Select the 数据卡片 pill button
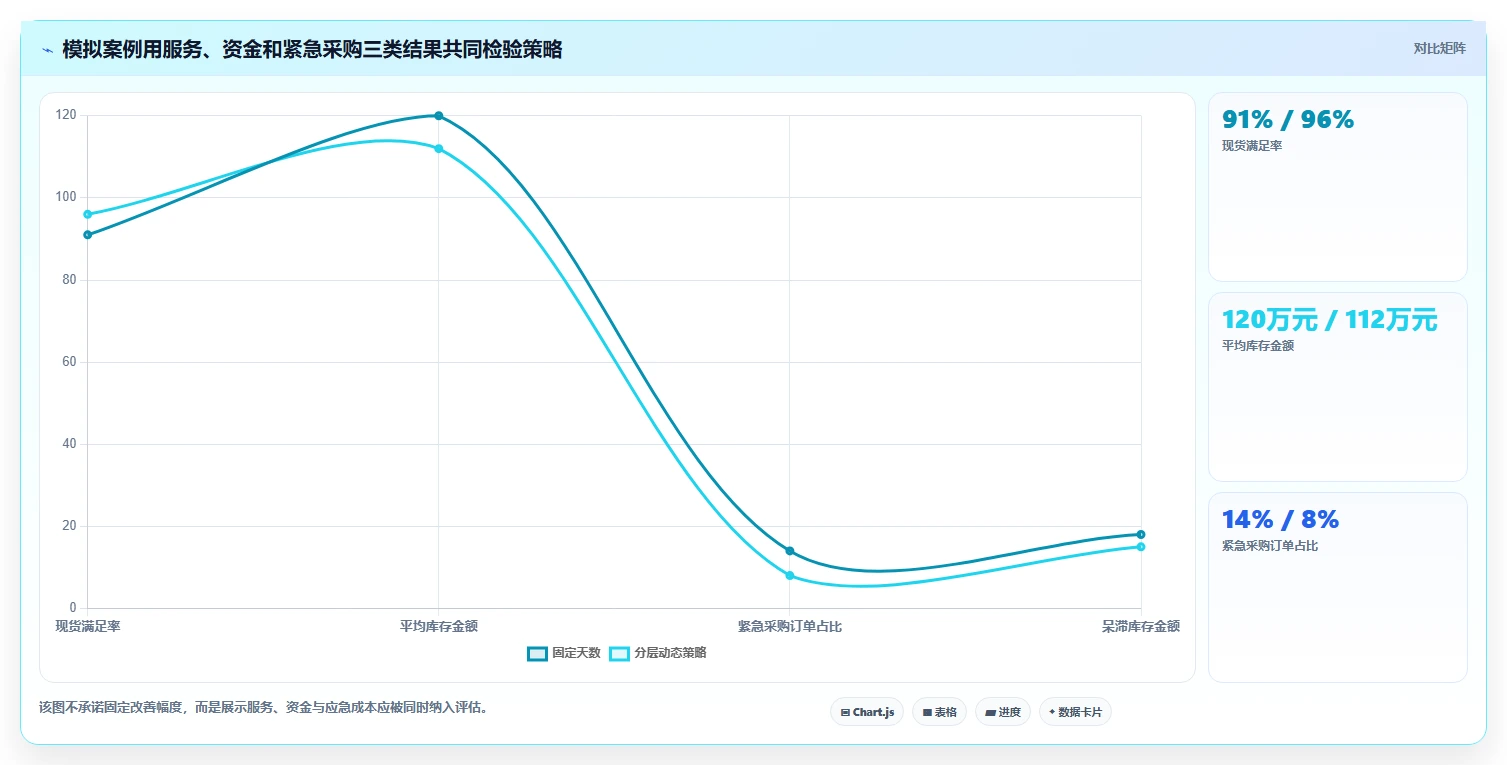 1075,712
